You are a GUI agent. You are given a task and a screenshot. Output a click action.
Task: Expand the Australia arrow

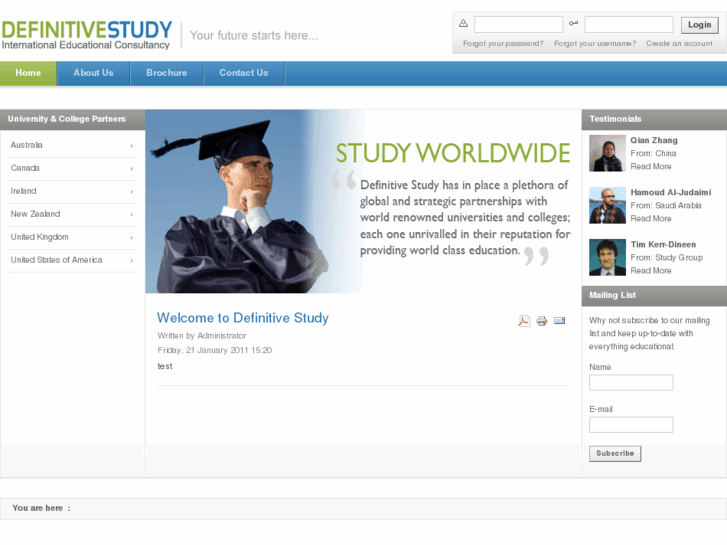point(132,146)
